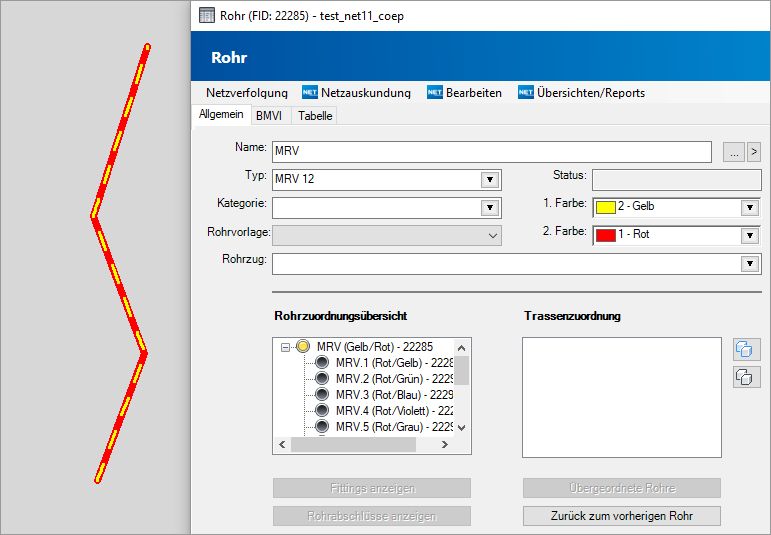Open the Übersichten/Reports menu
Viewport: 771px width, 535px height.
(x=591, y=92)
